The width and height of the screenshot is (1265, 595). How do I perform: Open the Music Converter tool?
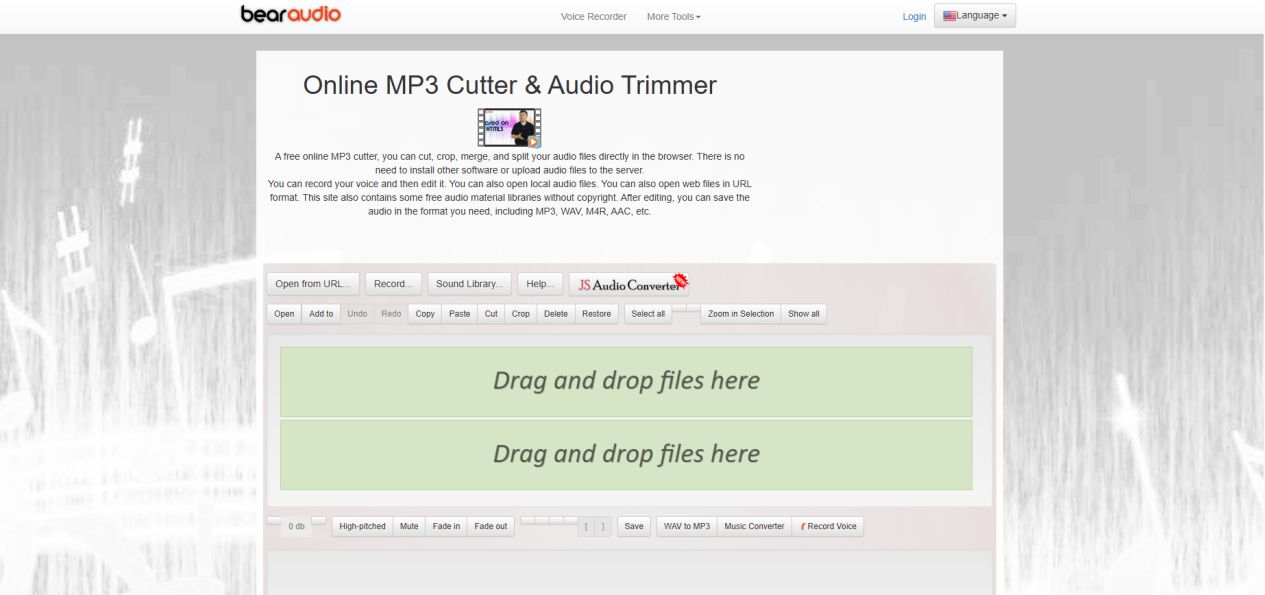point(754,526)
